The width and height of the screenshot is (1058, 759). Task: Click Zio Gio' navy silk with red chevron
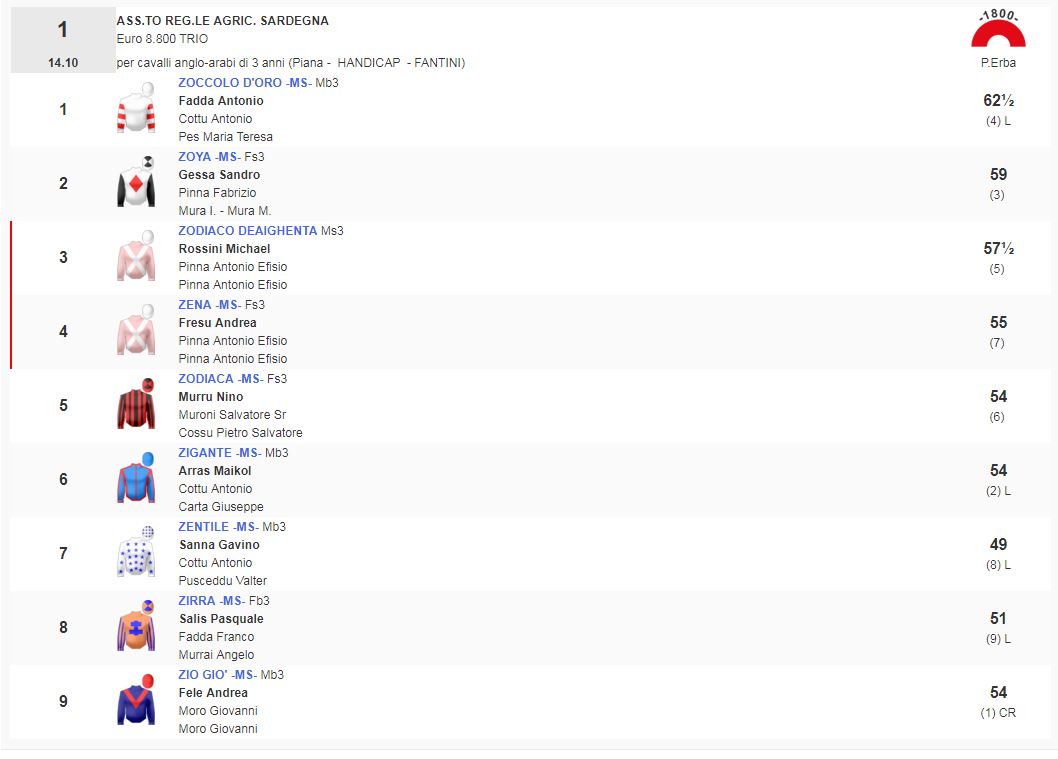tap(136, 701)
